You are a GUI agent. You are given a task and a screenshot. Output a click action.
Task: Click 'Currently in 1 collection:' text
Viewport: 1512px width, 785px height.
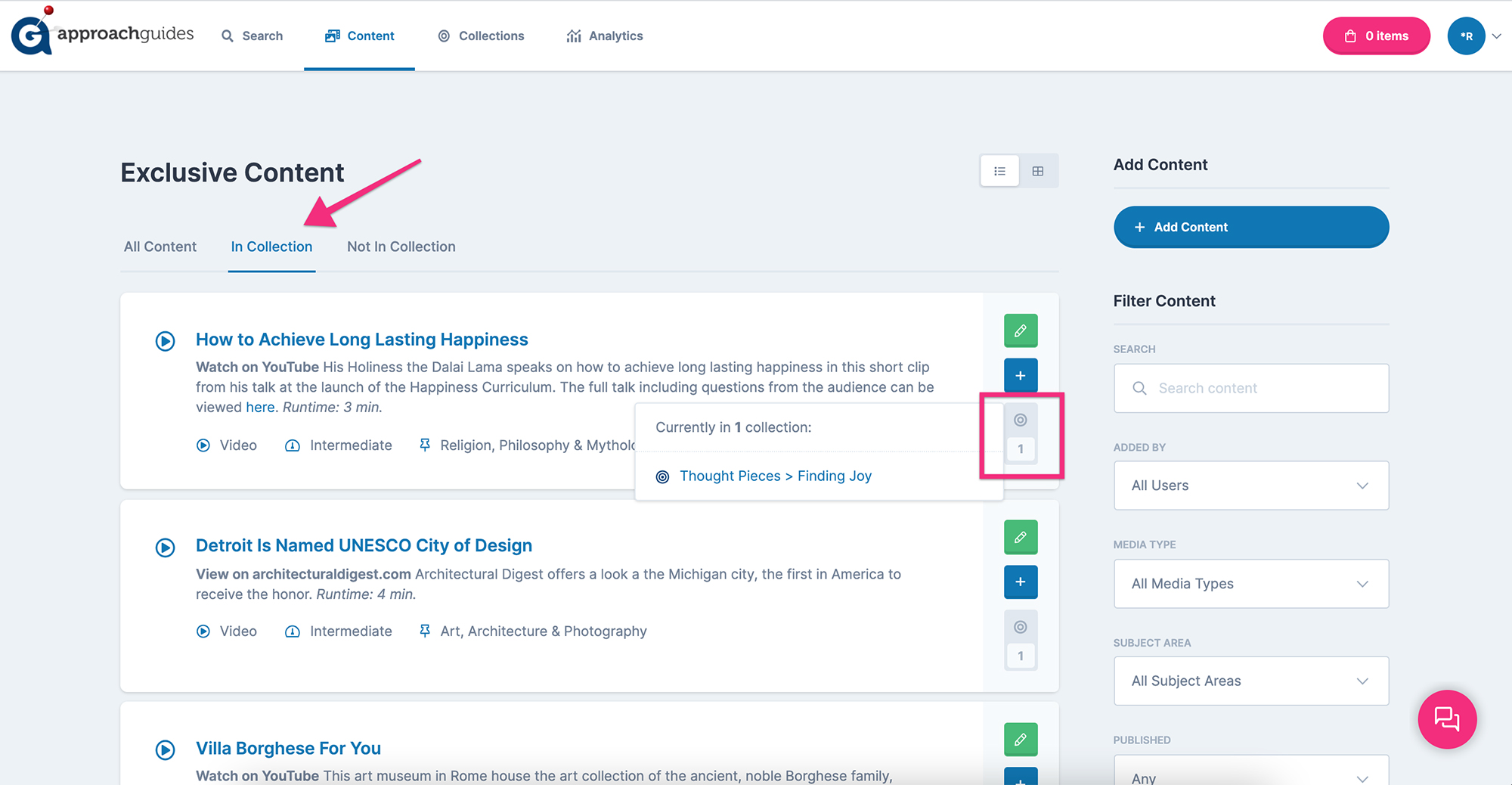tap(733, 427)
